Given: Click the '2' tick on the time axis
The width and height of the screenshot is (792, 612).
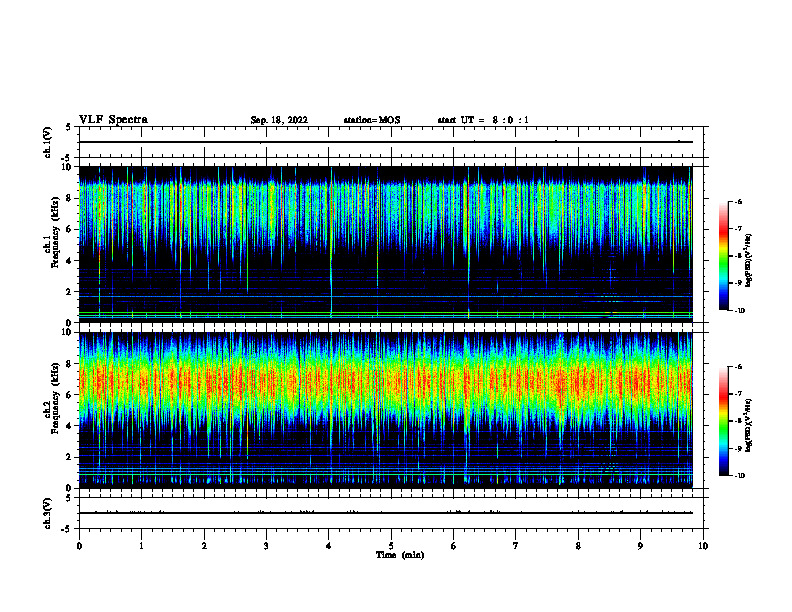Looking at the screenshot, I should 204,546.
